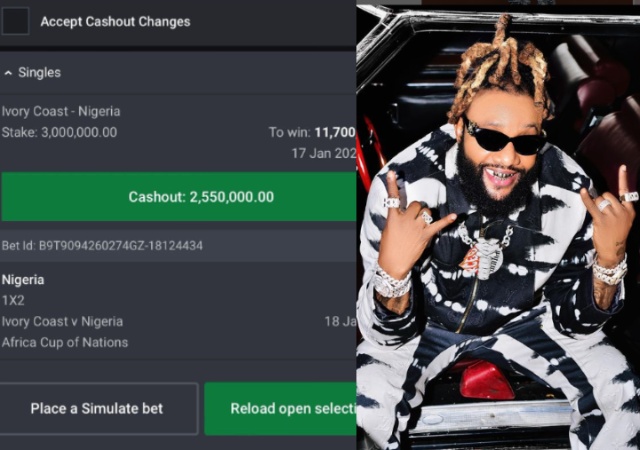Select the bold Nigeria pick label
The width and height of the screenshot is (640, 450).
click(23, 280)
